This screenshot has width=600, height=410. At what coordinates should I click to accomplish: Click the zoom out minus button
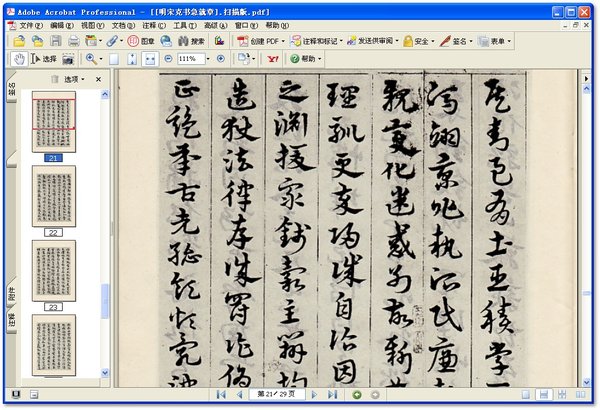click(168, 59)
